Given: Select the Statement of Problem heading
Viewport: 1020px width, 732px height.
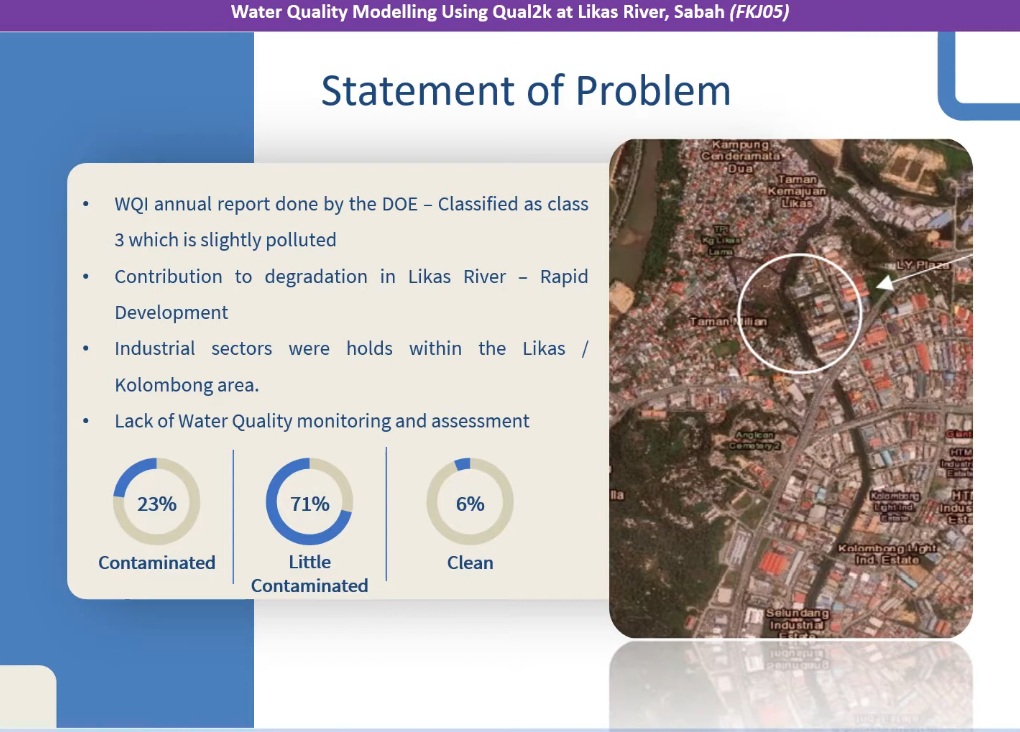Looking at the screenshot, I should tap(525, 91).
